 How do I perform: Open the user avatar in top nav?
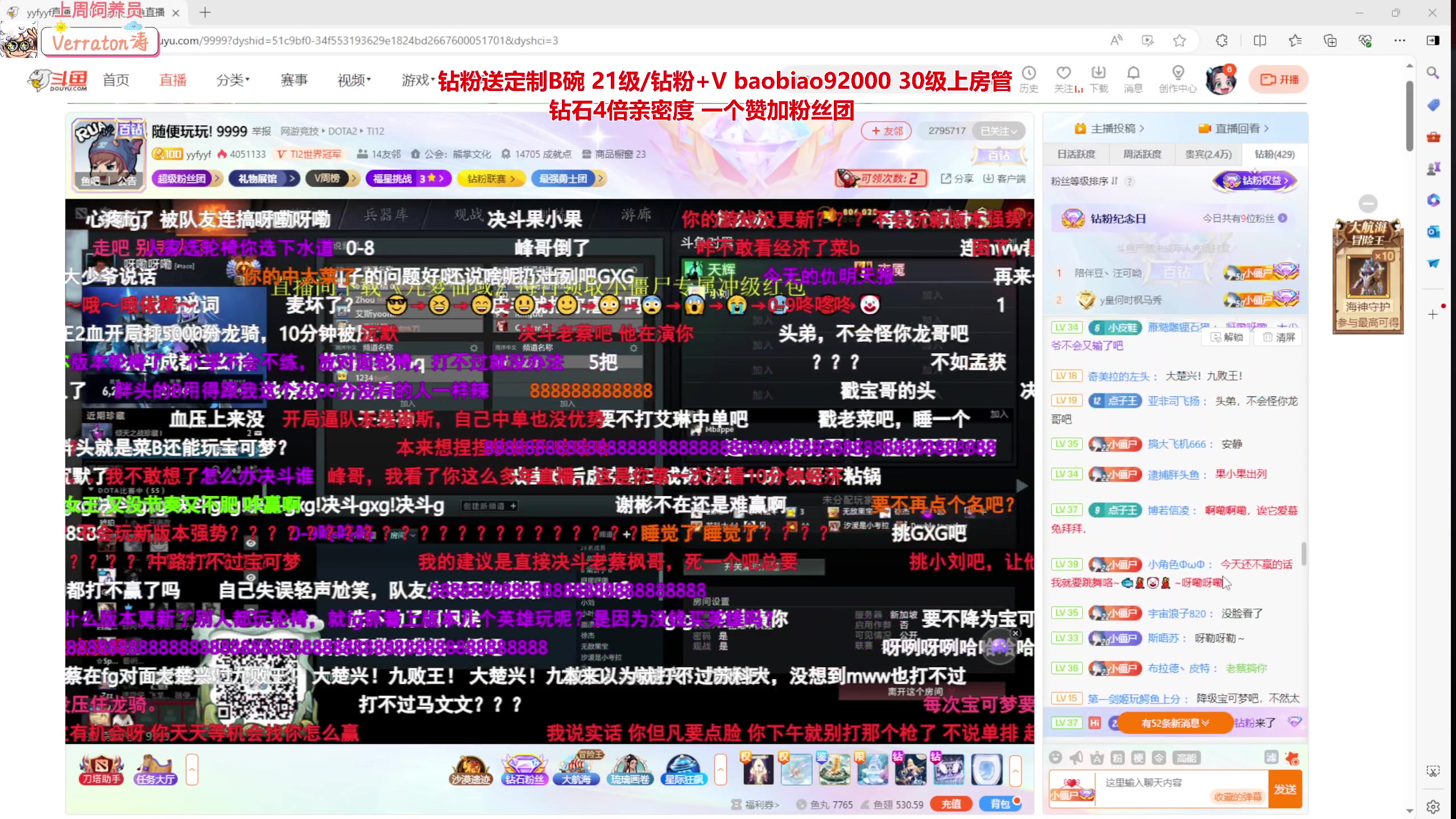tap(1221, 80)
